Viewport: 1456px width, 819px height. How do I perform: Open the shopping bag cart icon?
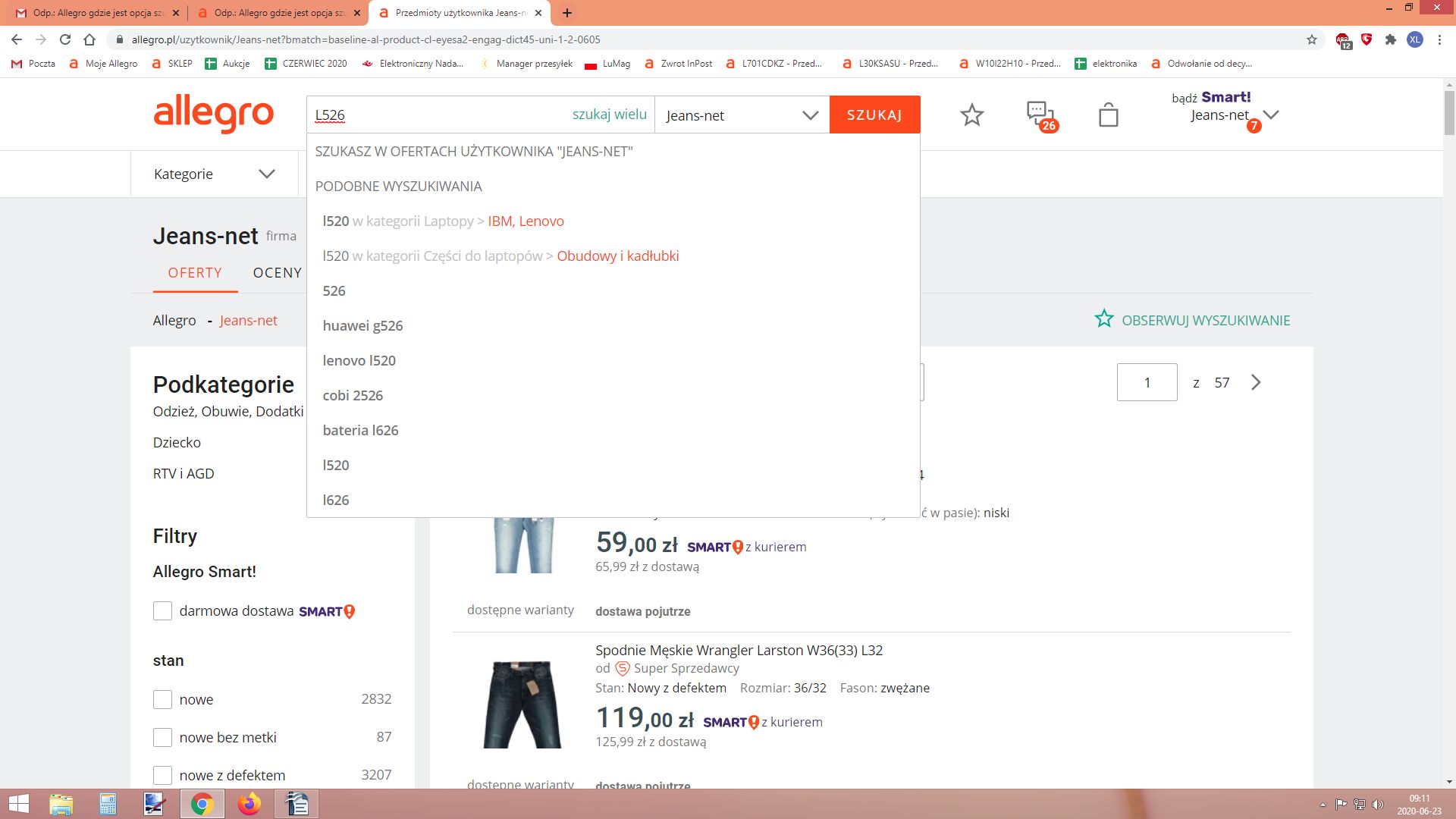[x=1108, y=115]
